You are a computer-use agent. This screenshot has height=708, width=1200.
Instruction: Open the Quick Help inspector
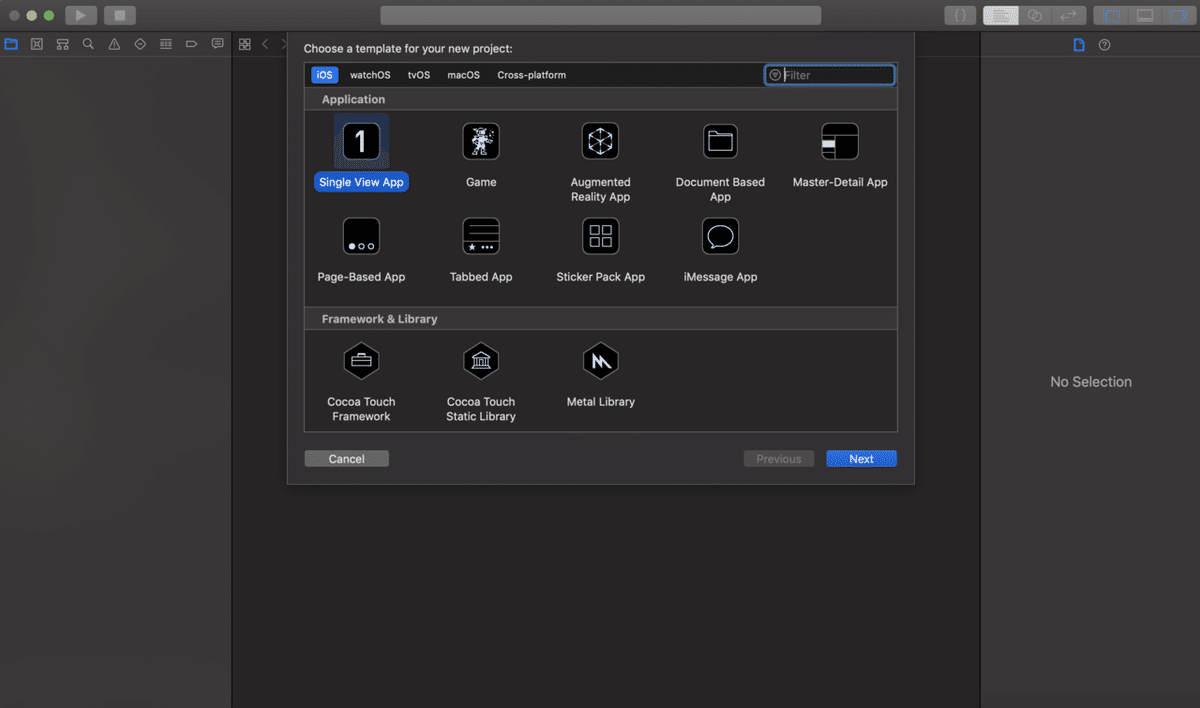tap(1104, 45)
